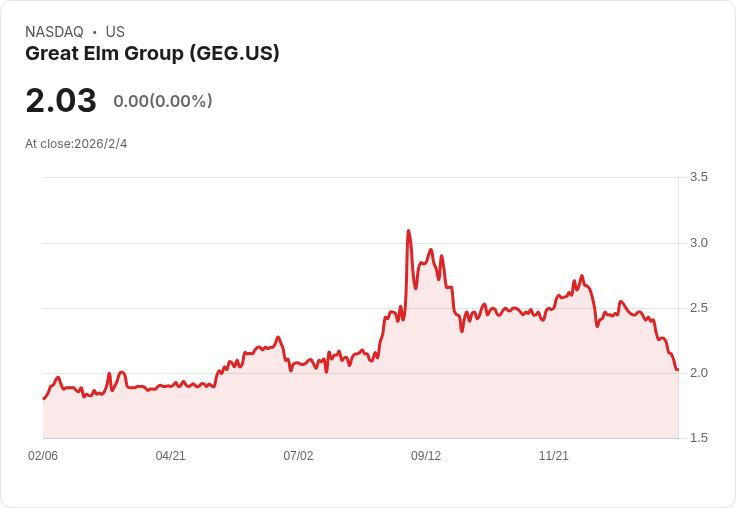Click the 07/02 date on the x-axis

coord(298,456)
